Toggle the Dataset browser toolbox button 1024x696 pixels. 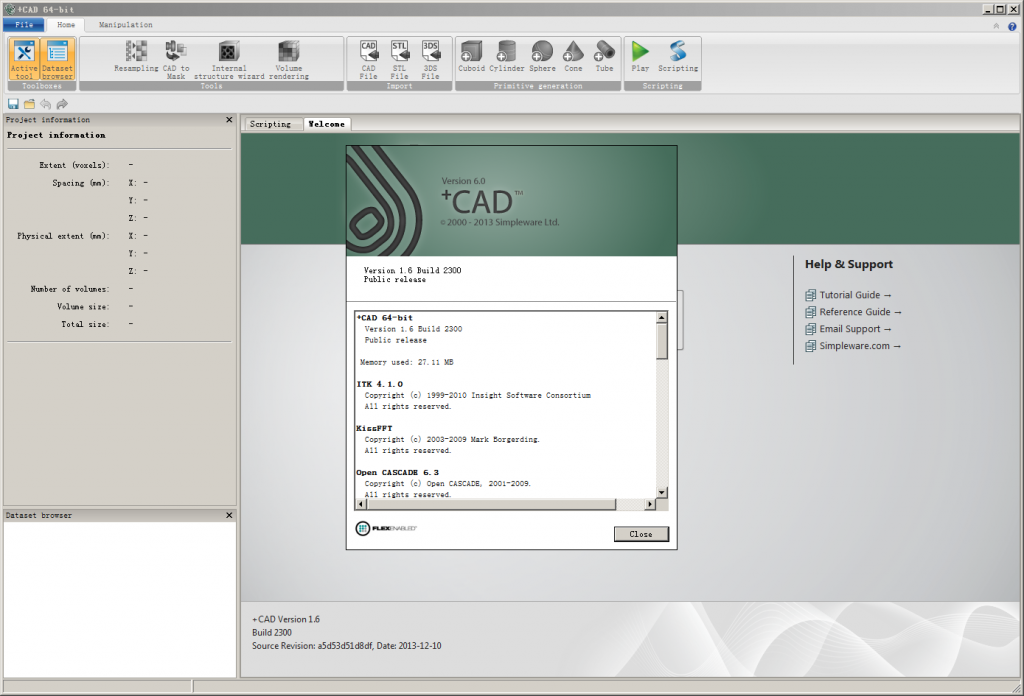point(57,59)
